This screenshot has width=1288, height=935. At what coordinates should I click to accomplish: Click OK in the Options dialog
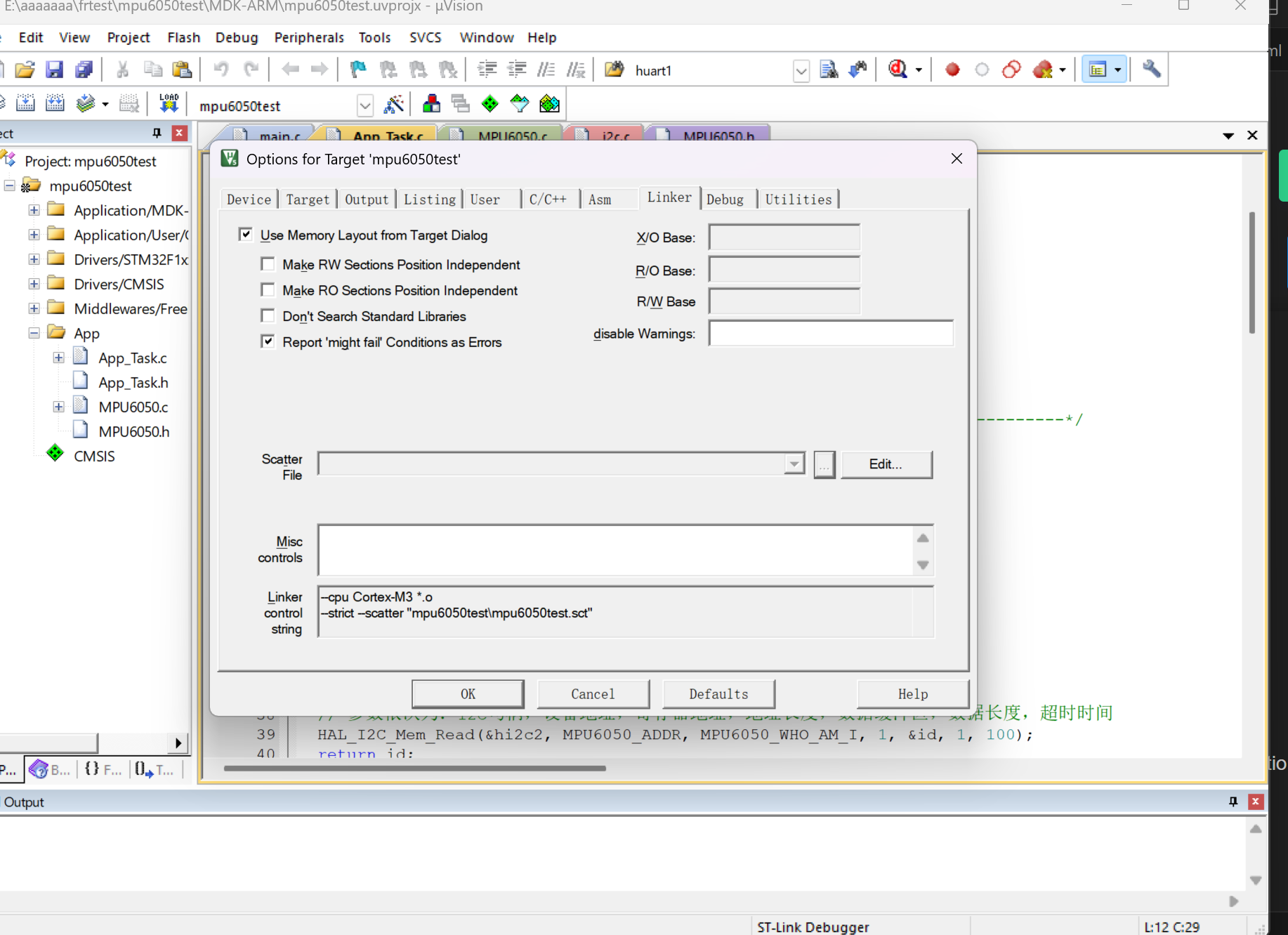(x=468, y=694)
